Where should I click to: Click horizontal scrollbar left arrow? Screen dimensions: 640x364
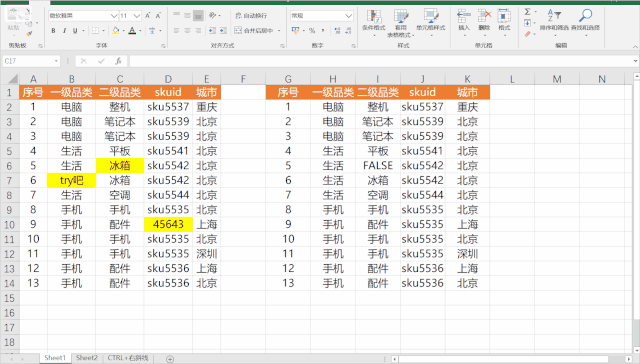[395, 359]
